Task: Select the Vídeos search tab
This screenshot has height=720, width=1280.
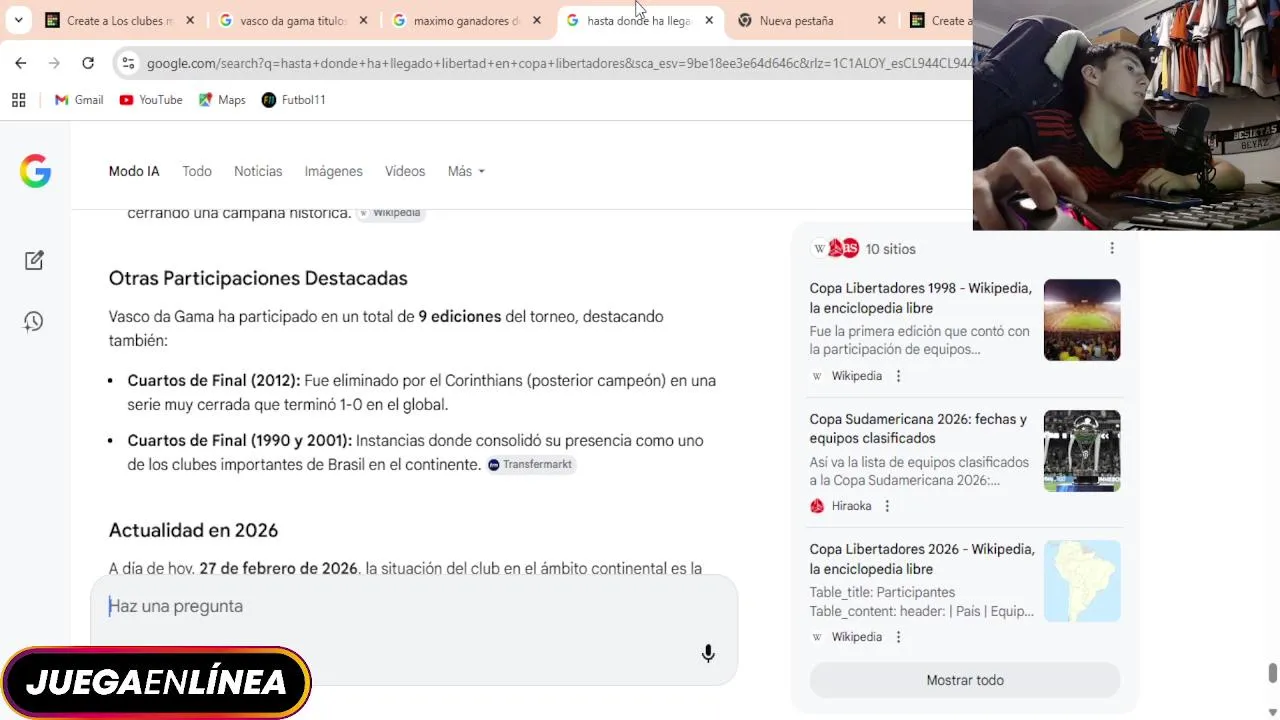Action: 405,171
